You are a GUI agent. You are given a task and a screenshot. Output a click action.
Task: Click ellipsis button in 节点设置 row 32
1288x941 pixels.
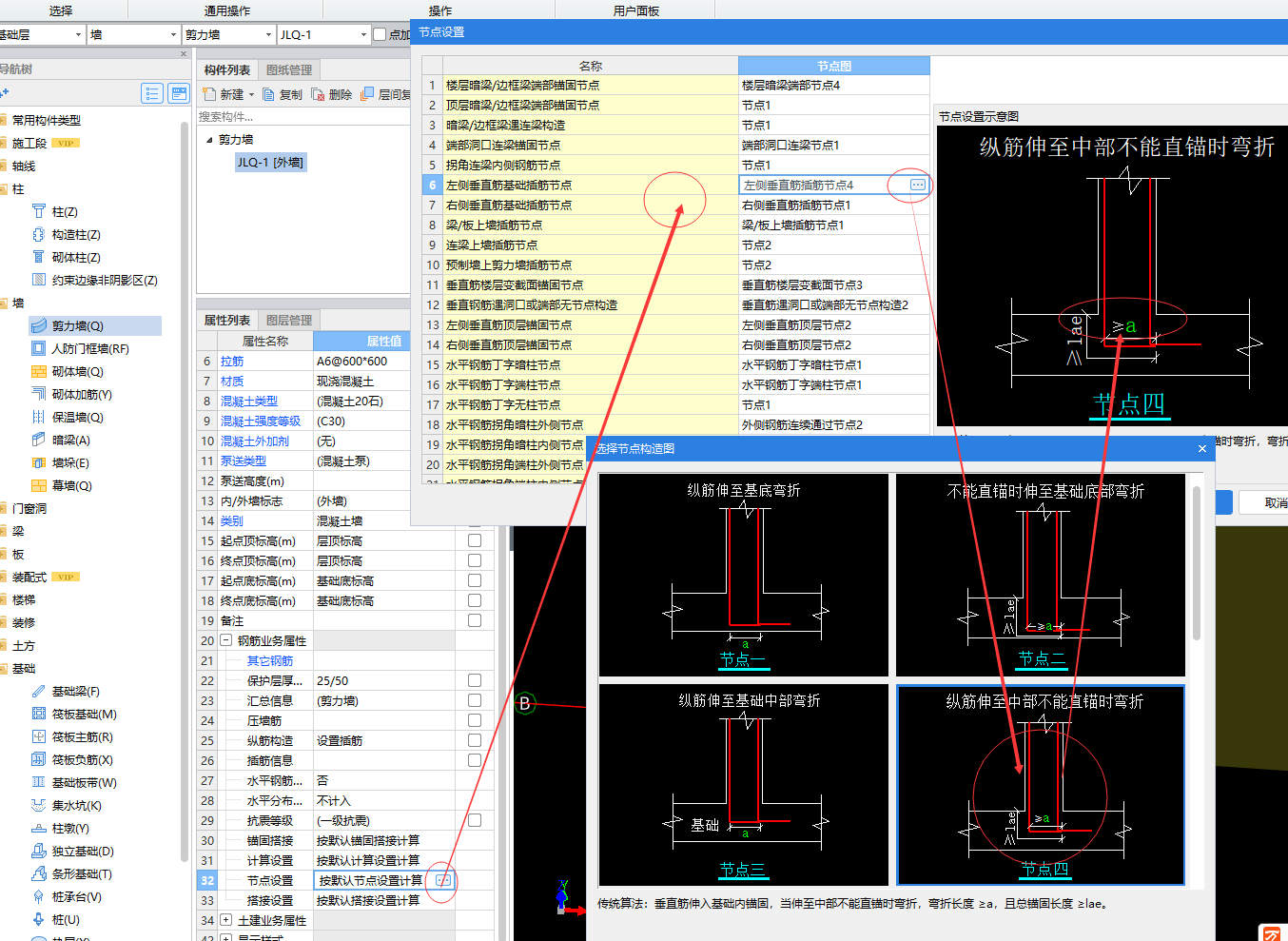[x=443, y=880]
